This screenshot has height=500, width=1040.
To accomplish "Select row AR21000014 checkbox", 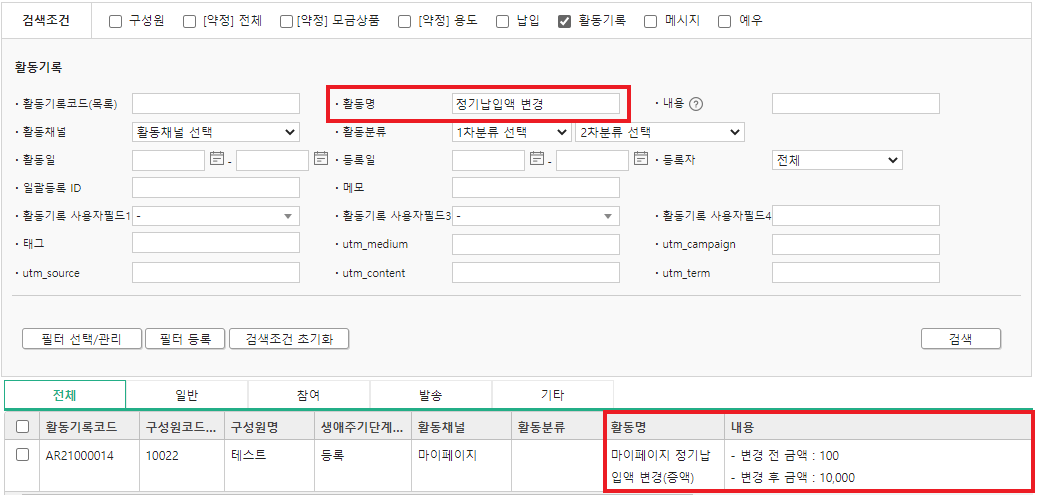I will coord(23,454).
